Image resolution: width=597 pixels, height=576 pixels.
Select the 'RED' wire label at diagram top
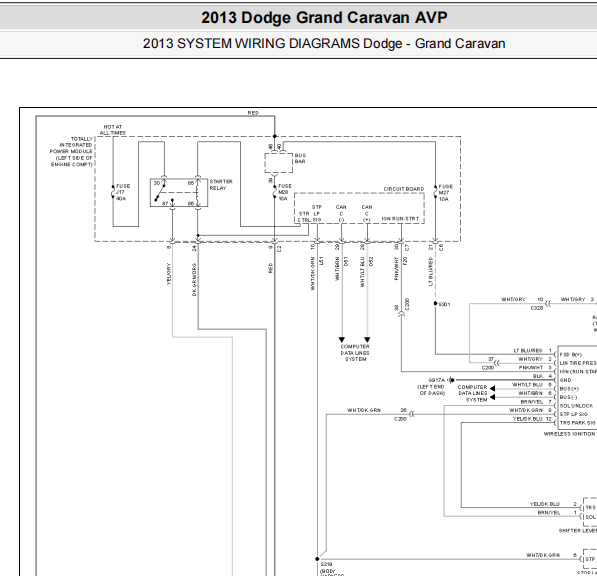point(253,113)
